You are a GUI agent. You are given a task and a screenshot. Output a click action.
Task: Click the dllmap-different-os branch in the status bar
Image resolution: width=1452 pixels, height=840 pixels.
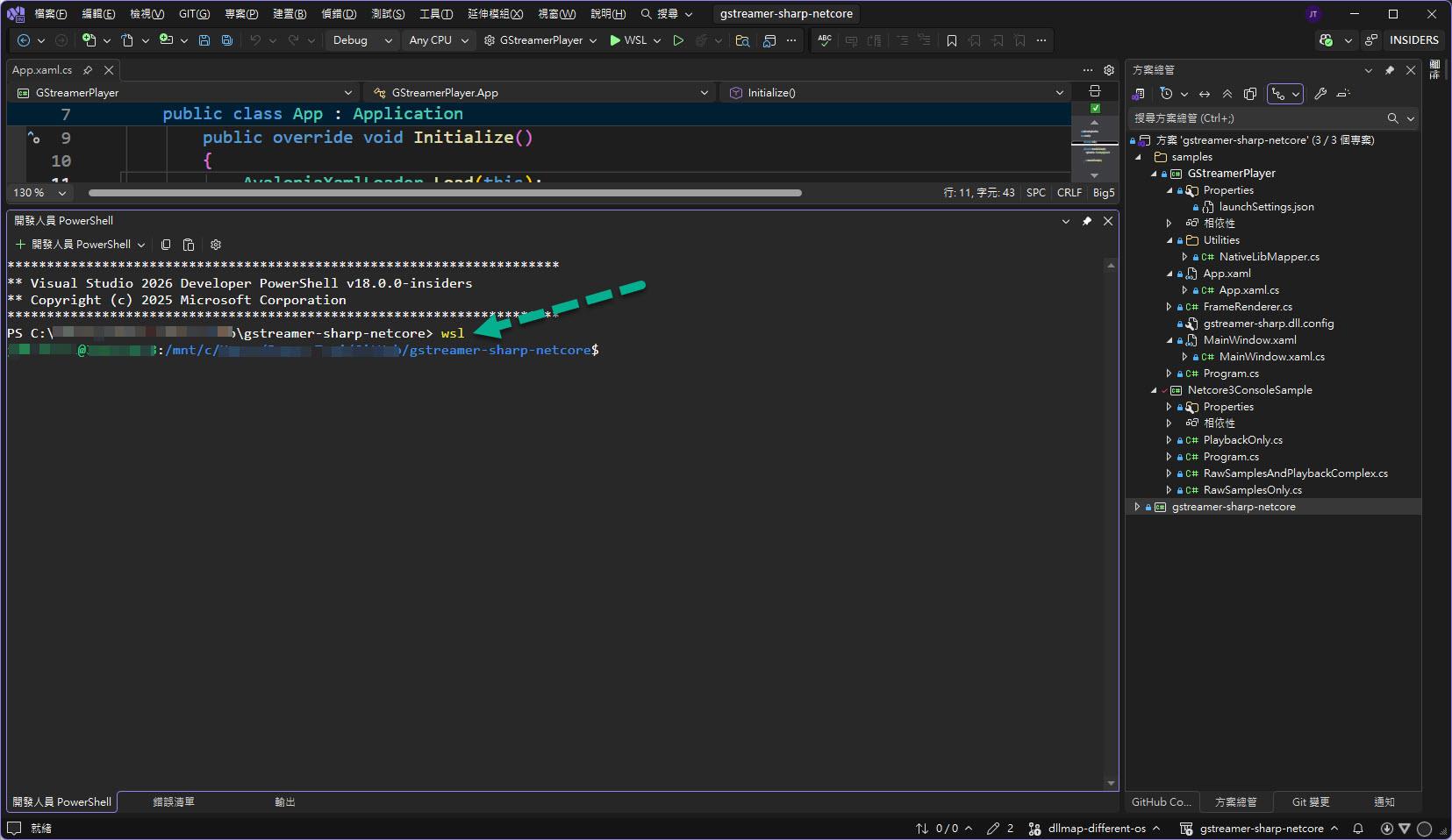pyautogui.click(x=1097, y=829)
